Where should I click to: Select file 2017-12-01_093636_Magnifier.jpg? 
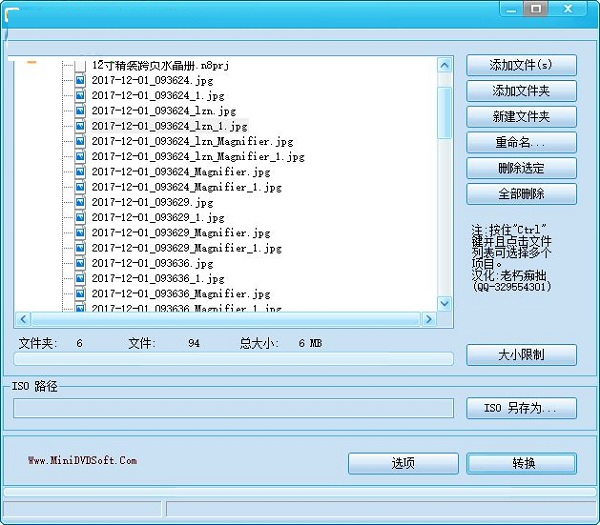181,293
